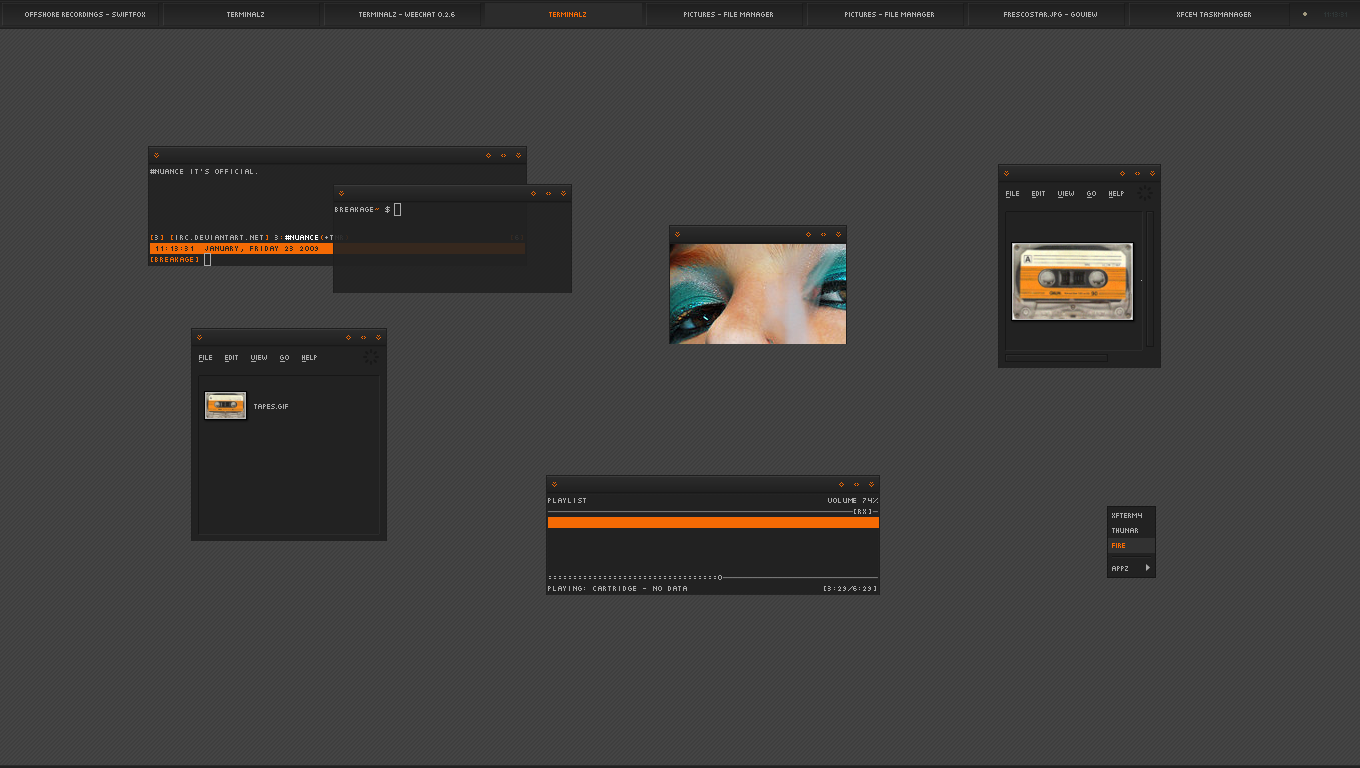
Task: Click eye makeup photo in image viewer
Action: [x=758, y=293]
